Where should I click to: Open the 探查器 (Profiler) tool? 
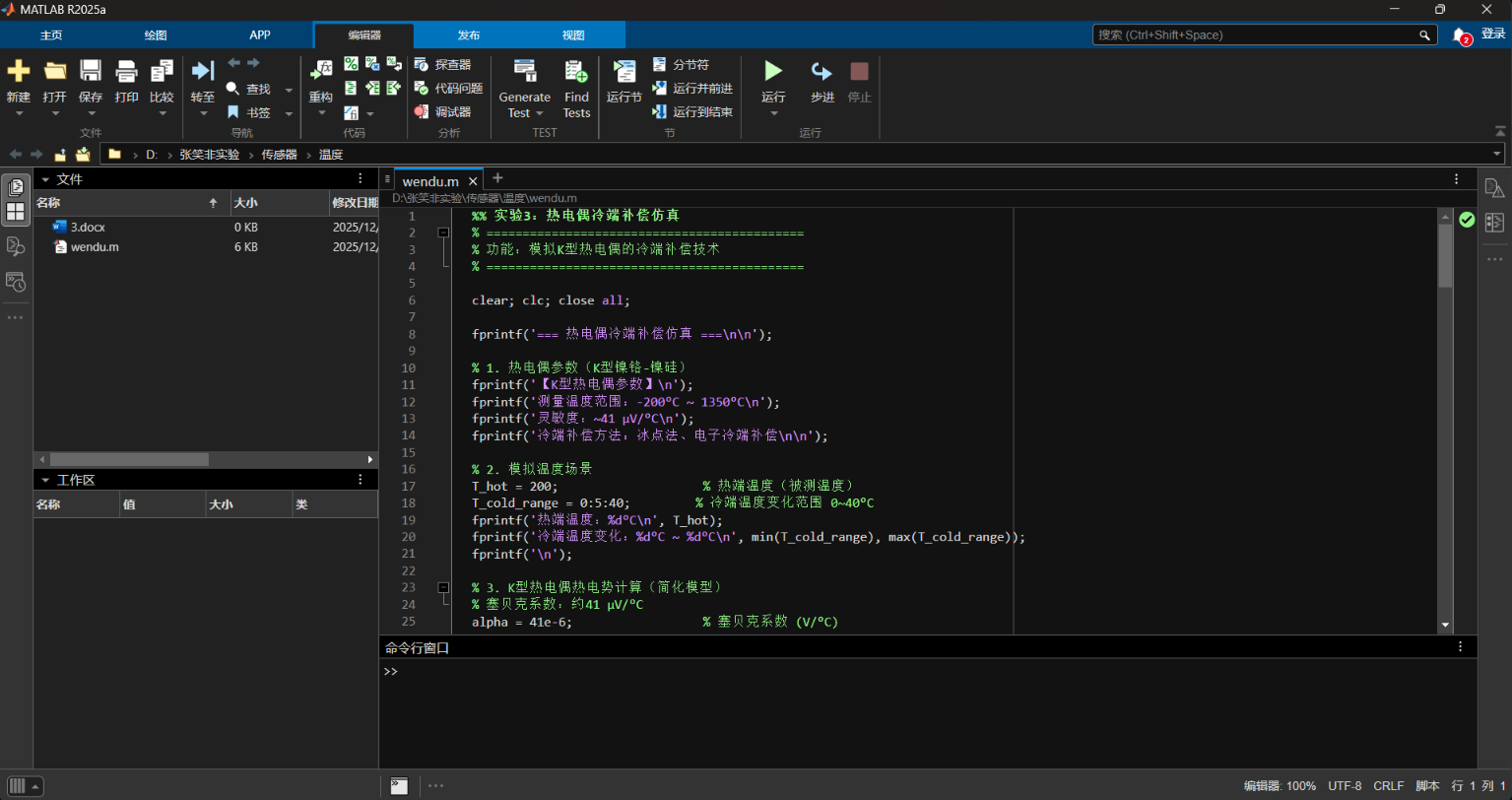point(443,64)
